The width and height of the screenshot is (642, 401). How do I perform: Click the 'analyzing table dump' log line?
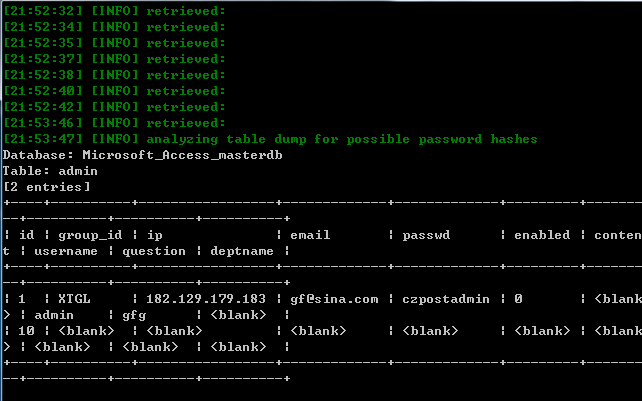(x=270, y=139)
